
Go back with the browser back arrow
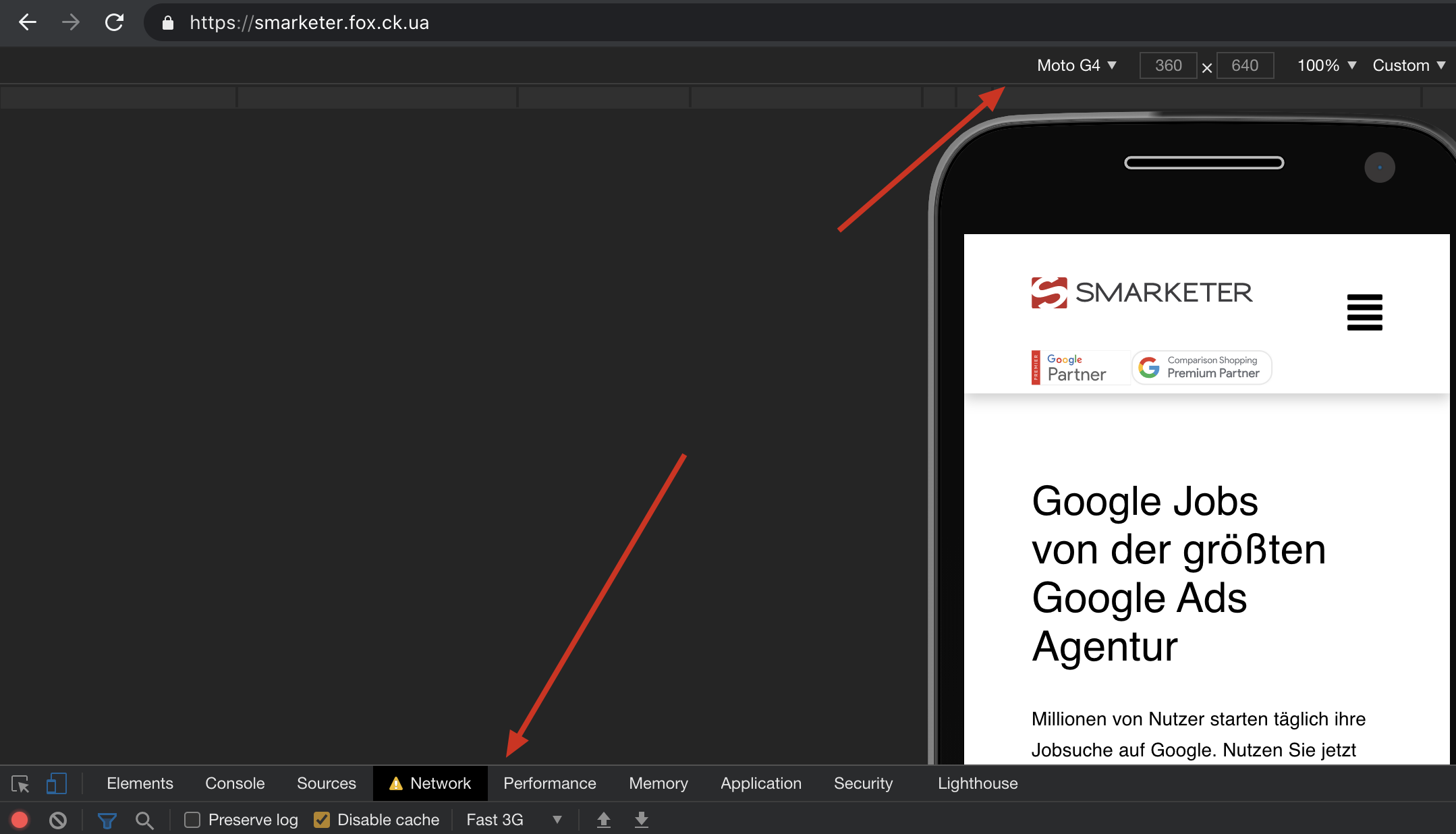click(28, 22)
